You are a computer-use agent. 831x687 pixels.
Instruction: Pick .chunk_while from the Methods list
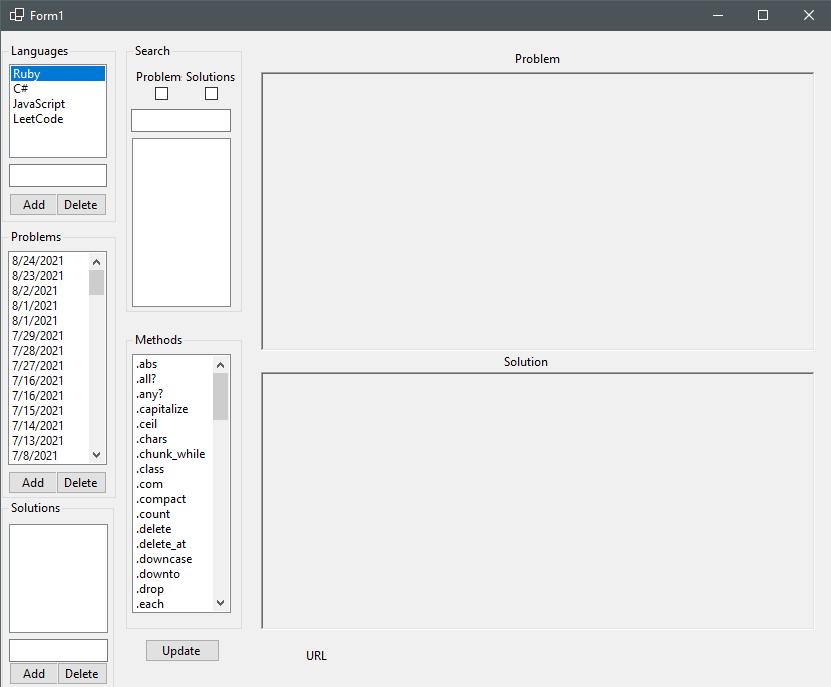tap(170, 454)
